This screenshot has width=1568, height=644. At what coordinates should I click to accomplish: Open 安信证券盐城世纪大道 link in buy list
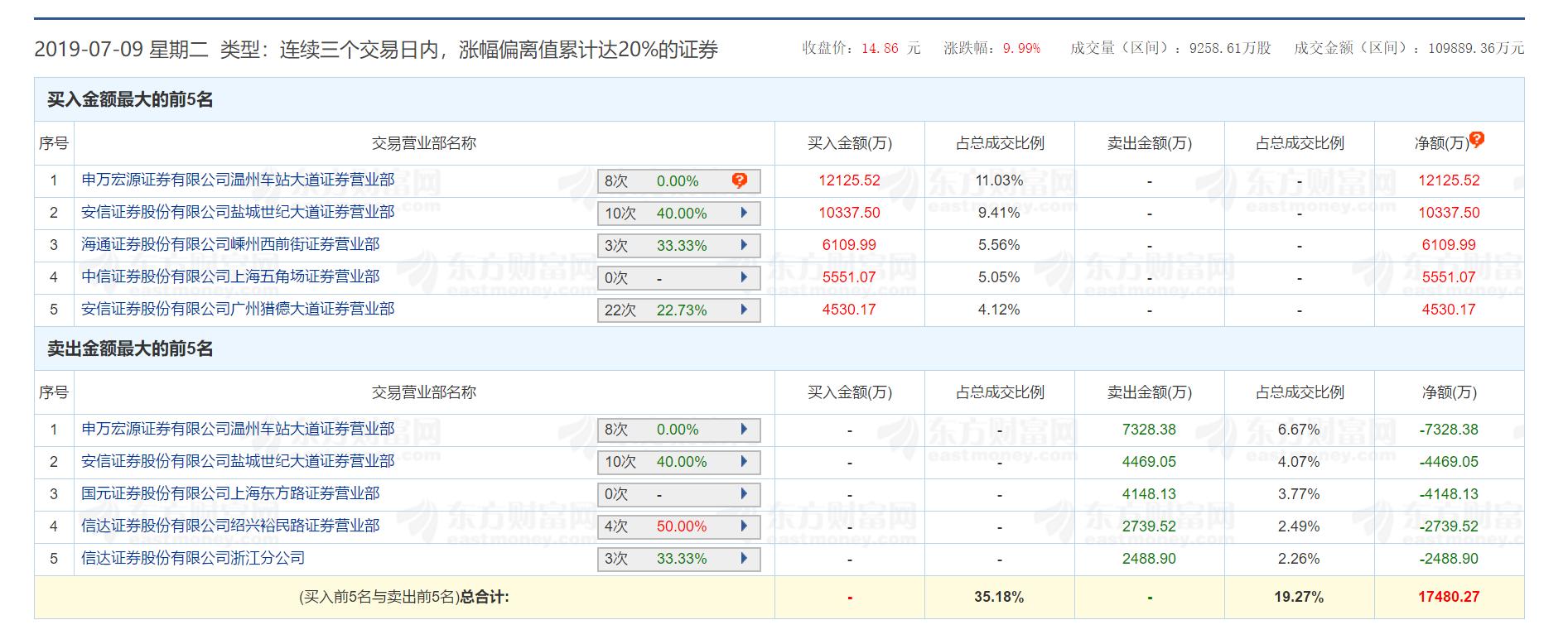tap(238, 212)
